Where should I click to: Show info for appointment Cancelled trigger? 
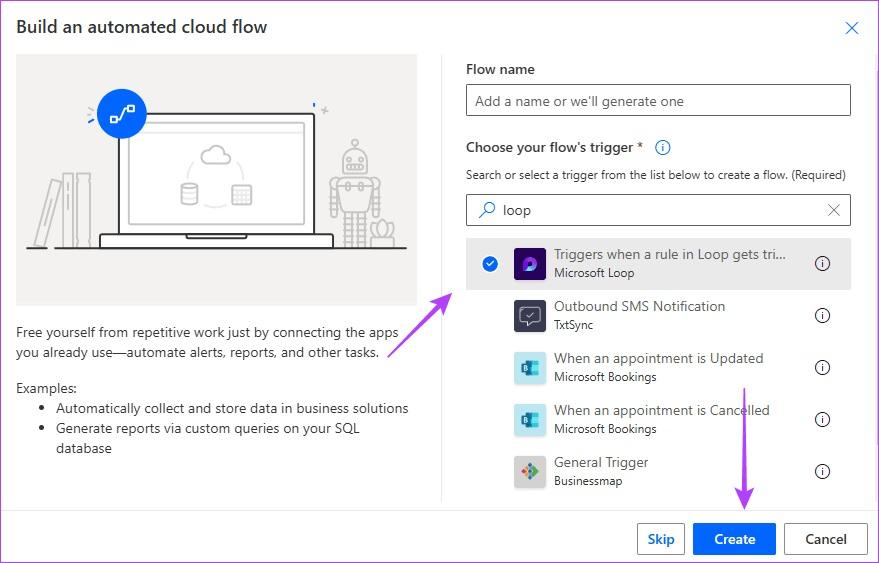(x=822, y=420)
